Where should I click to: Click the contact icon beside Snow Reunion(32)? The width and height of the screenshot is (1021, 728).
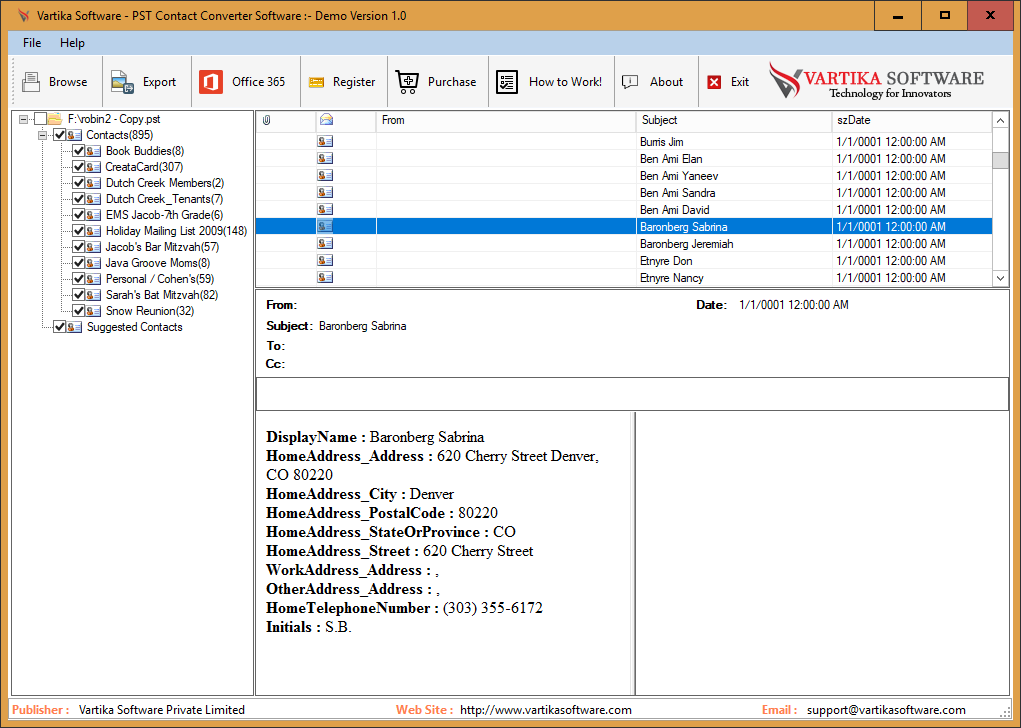point(93,311)
